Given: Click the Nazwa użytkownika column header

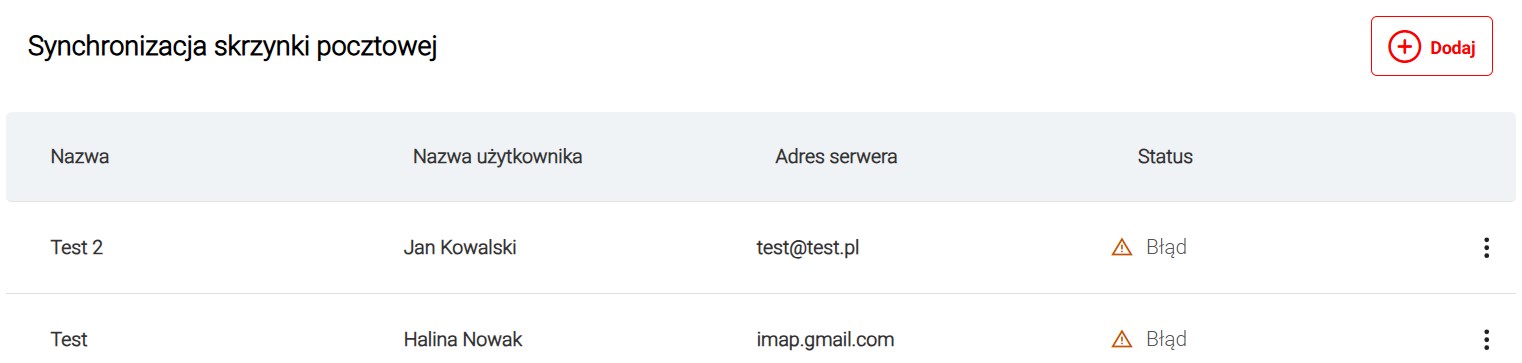Looking at the screenshot, I should (x=498, y=157).
